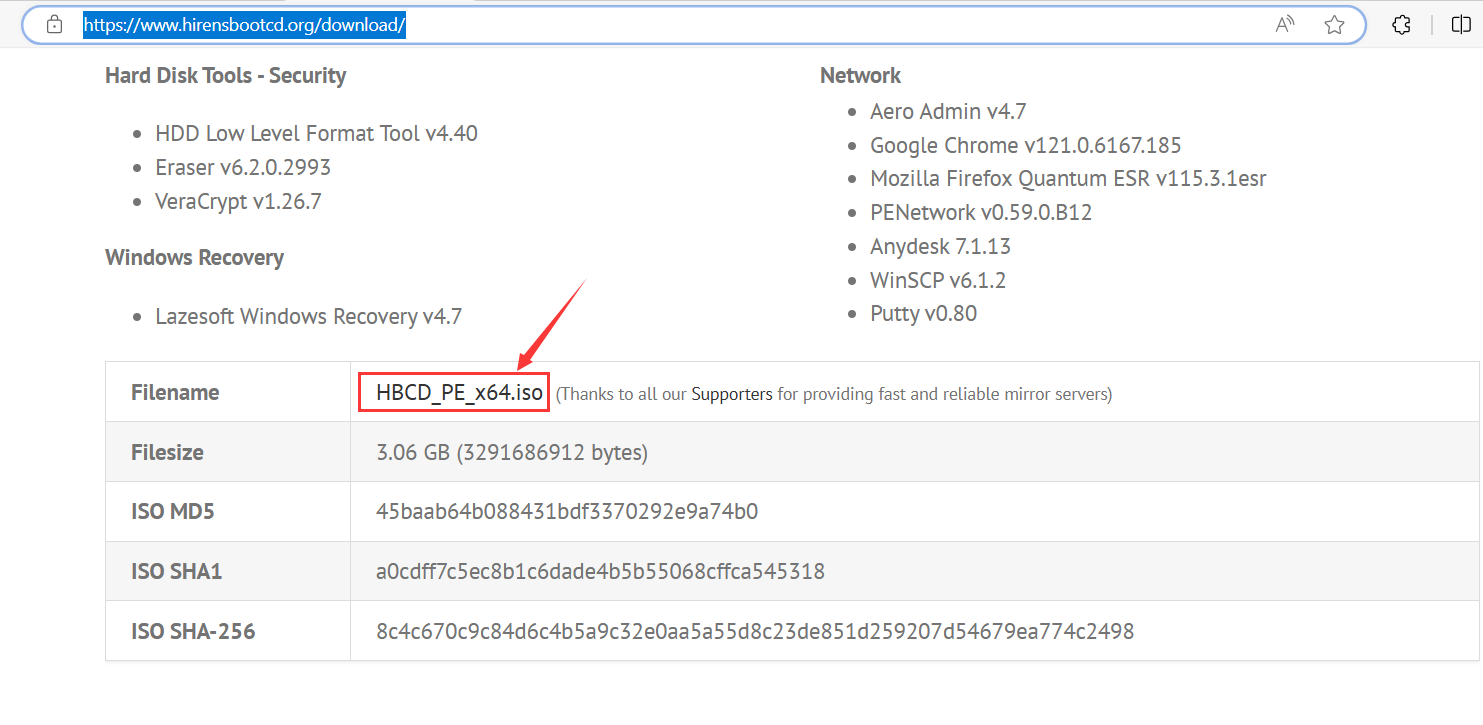Select the ISO MD5 hash value

click(568, 511)
